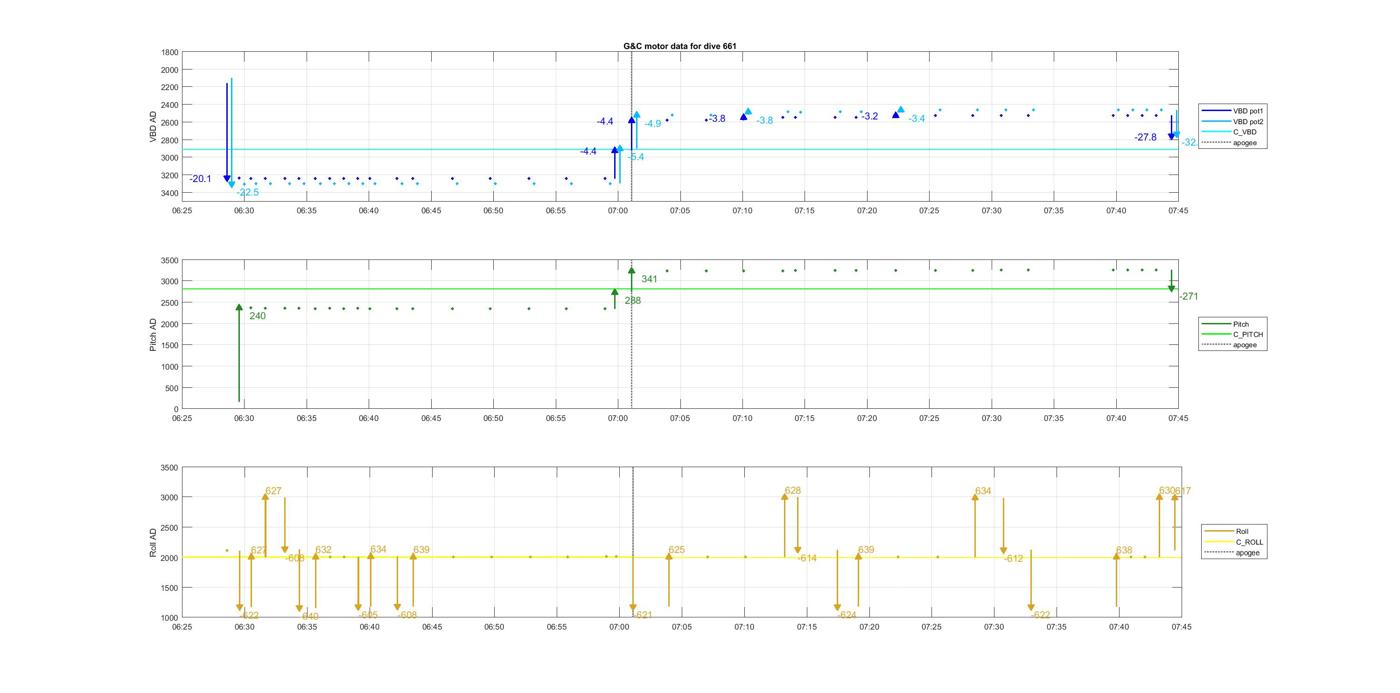This screenshot has height=693, width=1400.
Task: Click the '-614' roll data label
Action: pos(807,559)
